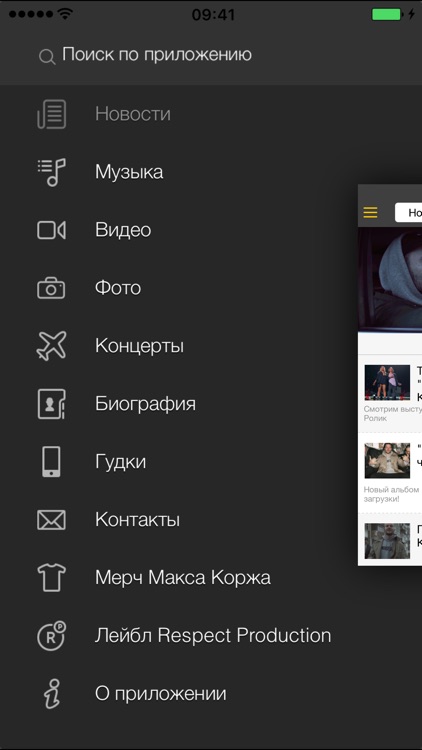Click the Гудки phone icon
Image resolution: width=422 pixels, height=750 pixels.
click(x=51, y=462)
